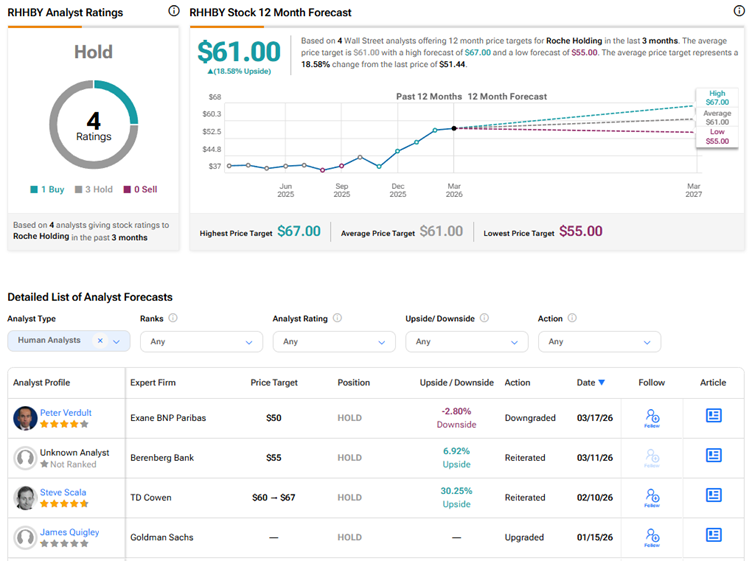
Task: Open the info icon beside RHHBY Analyst Ratings
Action: click(174, 12)
